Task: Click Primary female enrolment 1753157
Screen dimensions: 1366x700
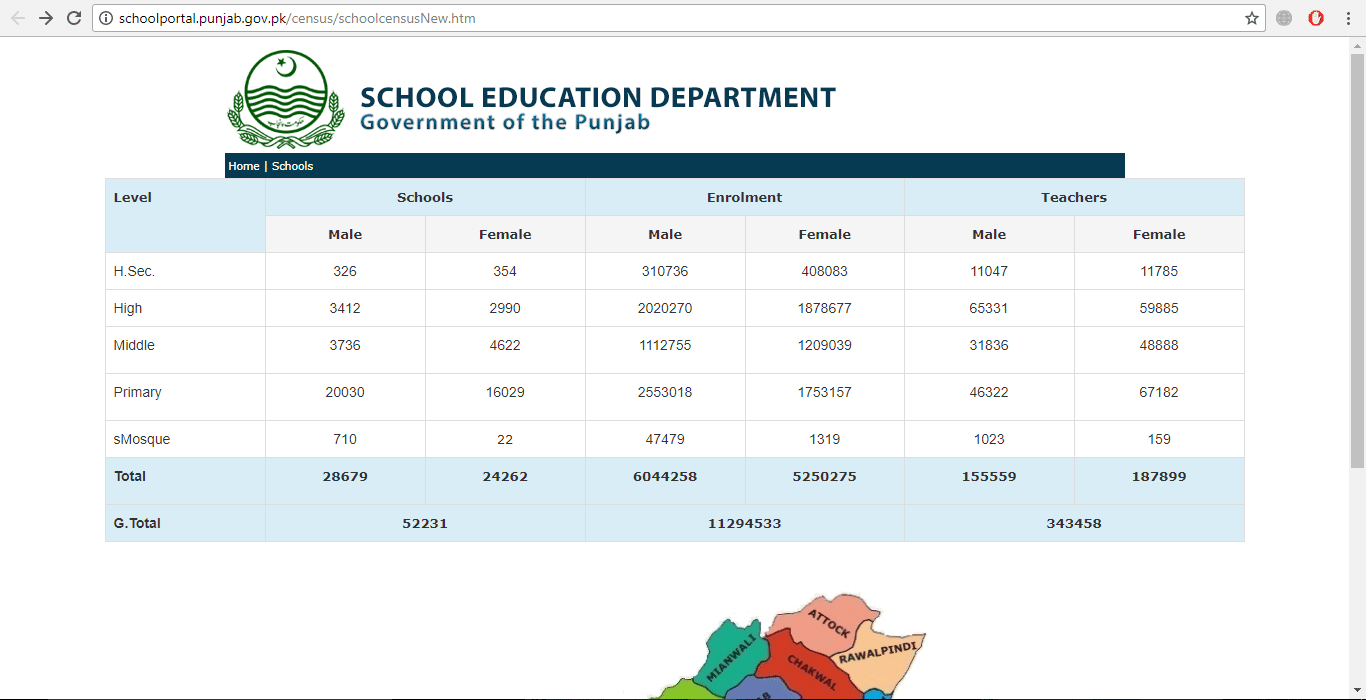Action: (x=825, y=392)
